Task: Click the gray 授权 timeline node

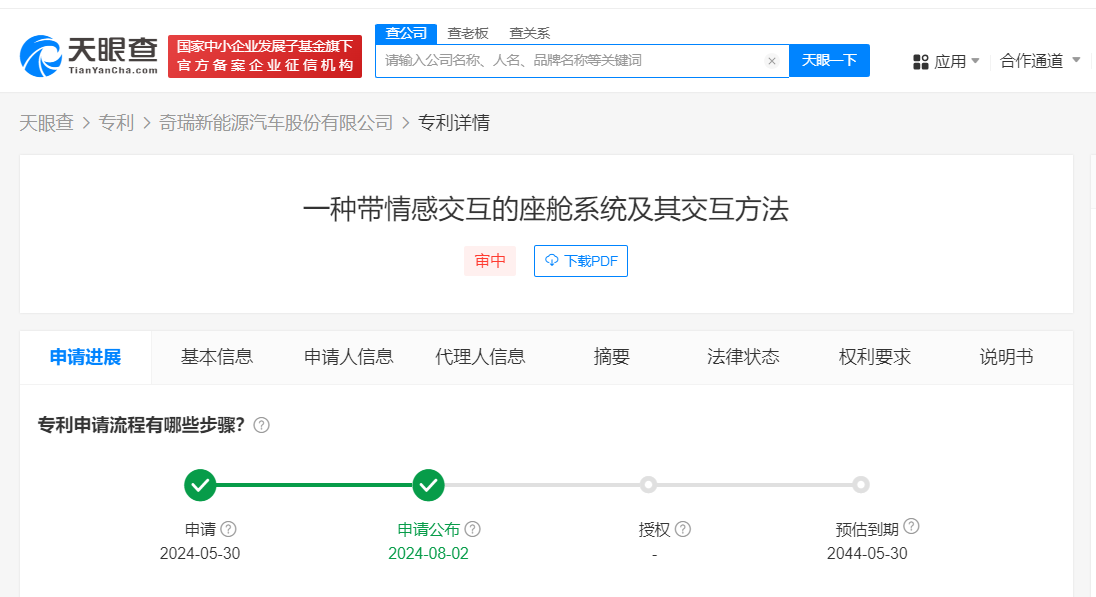Action: (648, 485)
